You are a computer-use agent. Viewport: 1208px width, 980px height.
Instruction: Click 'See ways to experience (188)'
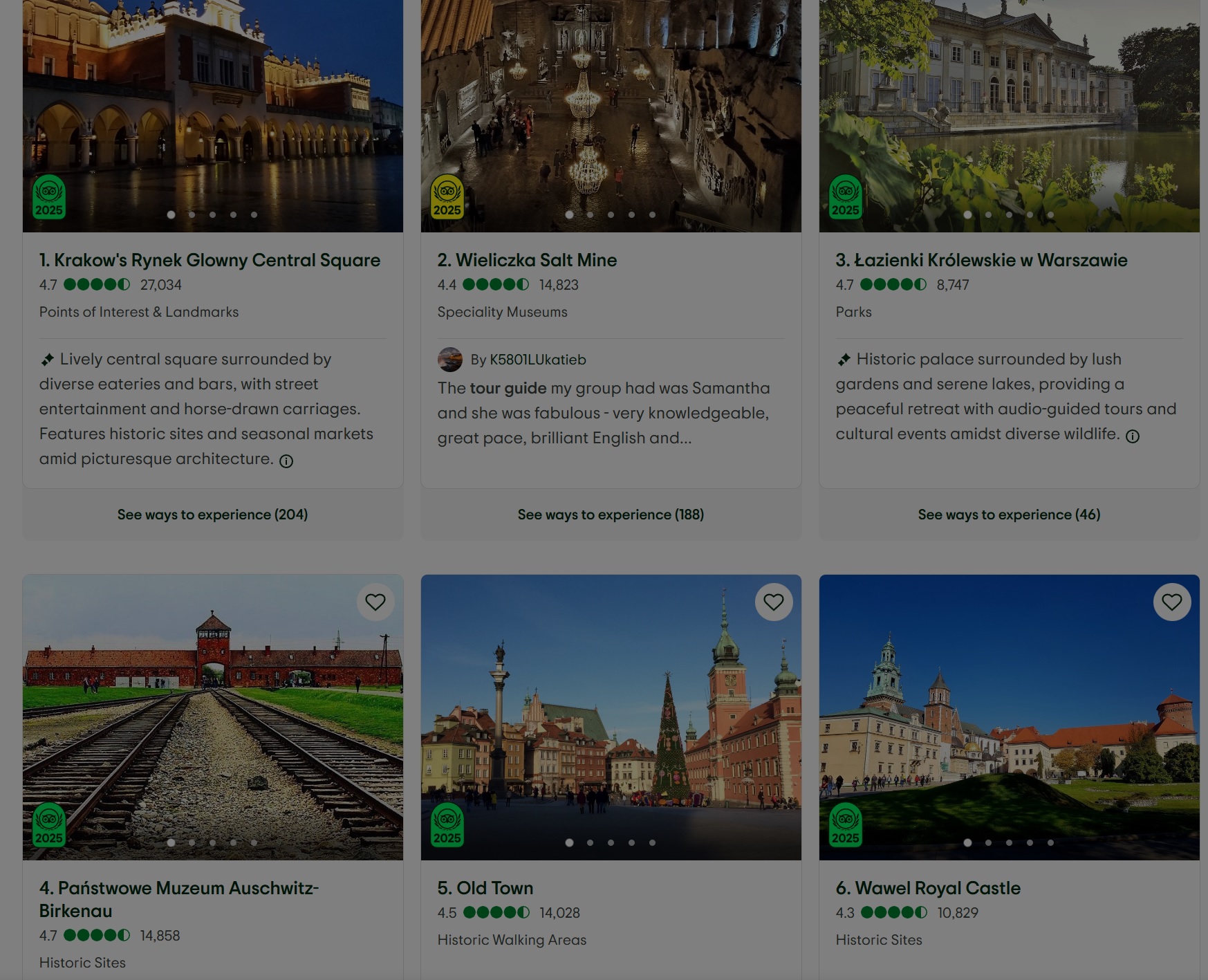point(611,515)
